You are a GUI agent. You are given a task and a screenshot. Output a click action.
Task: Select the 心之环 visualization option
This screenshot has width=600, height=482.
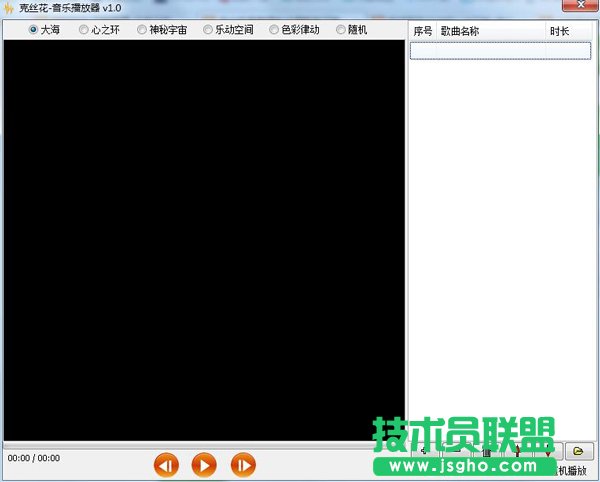pyautogui.click(x=99, y=29)
